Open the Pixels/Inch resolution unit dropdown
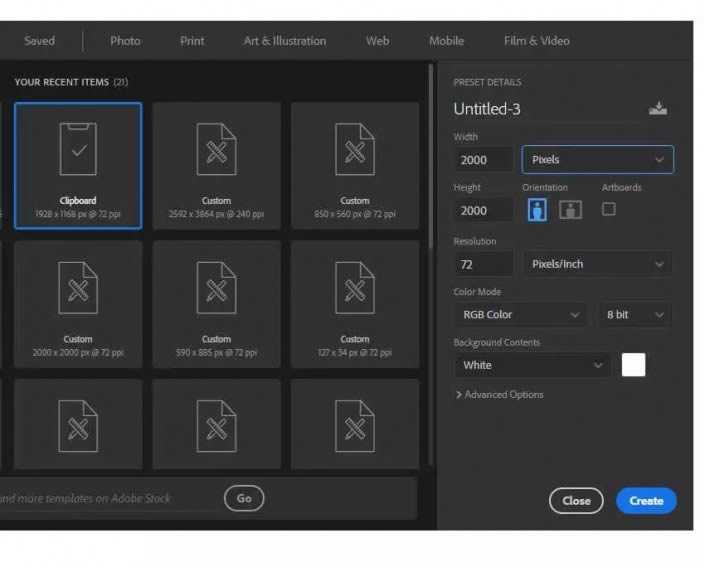 [597, 264]
